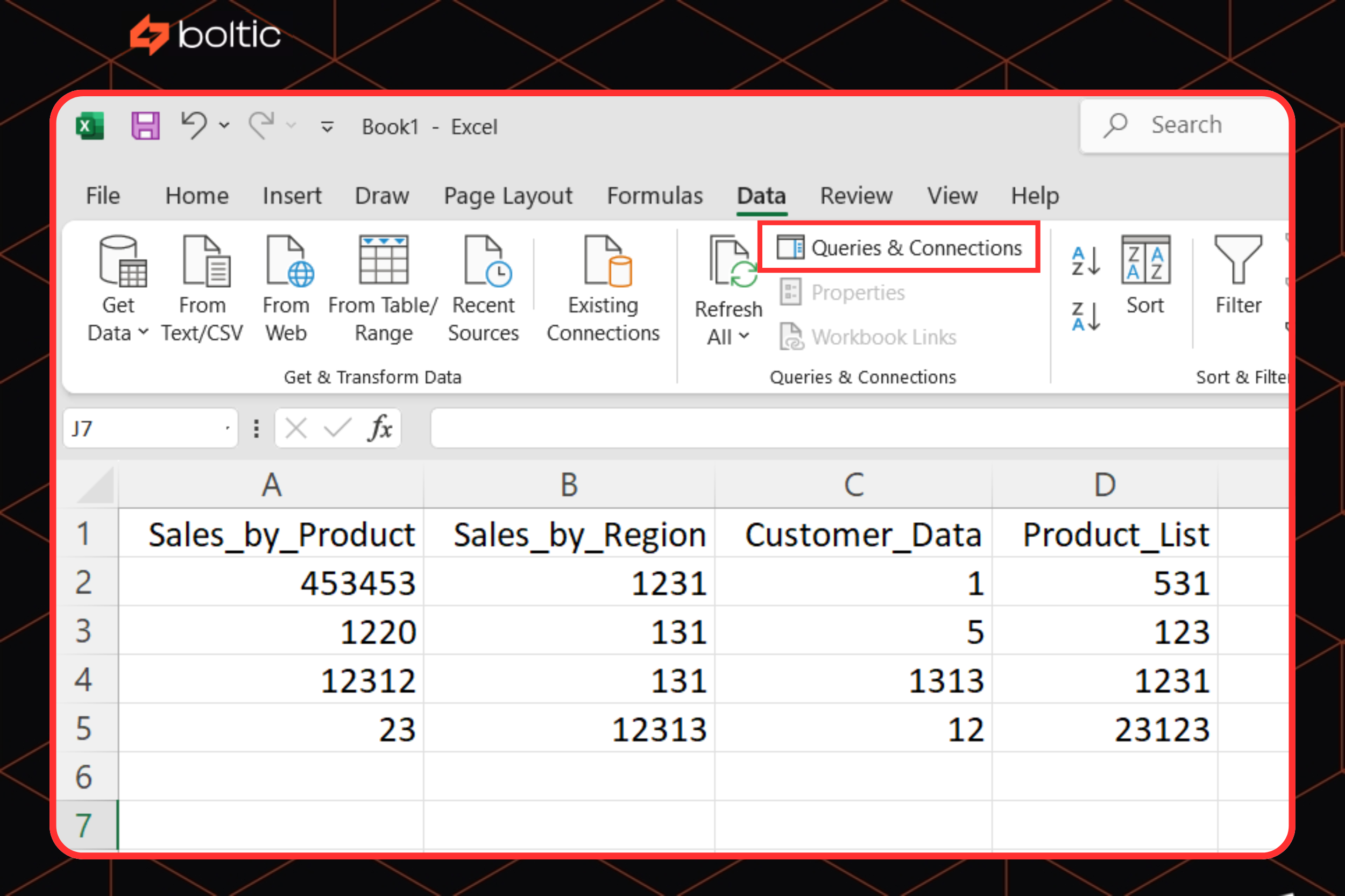Select the Formulas tab
1345x896 pixels.
(655, 196)
